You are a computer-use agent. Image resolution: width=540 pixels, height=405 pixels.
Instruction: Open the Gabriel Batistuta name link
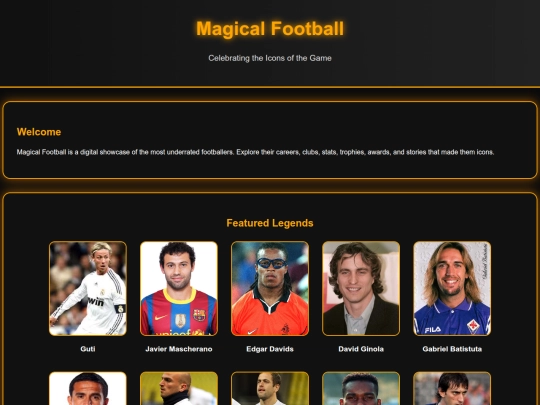[x=452, y=349]
